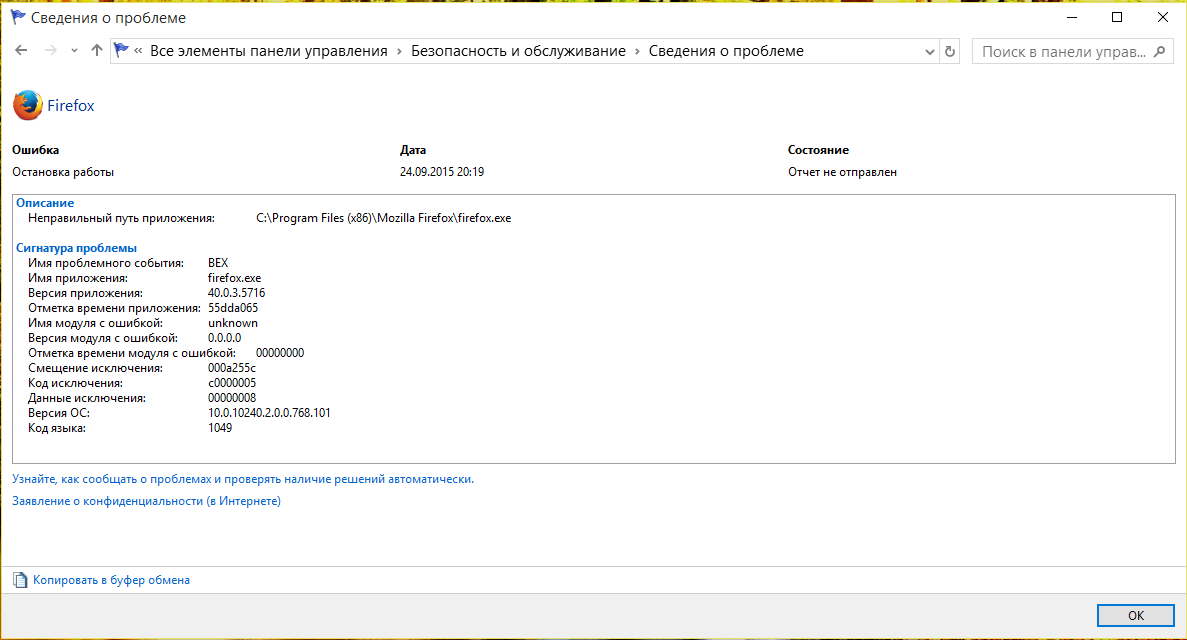Open 'Безопасность и обслуживание' breadcrumb
Viewport: 1187px width, 640px height.
[519, 51]
